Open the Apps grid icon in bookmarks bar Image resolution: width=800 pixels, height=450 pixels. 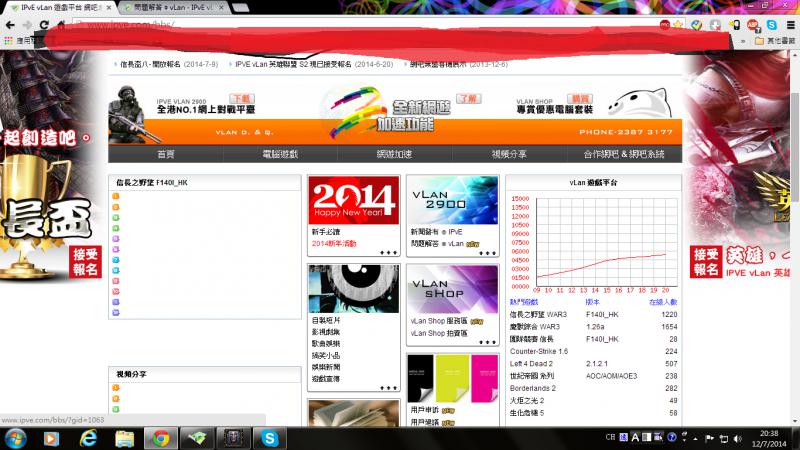[x=8, y=40]
